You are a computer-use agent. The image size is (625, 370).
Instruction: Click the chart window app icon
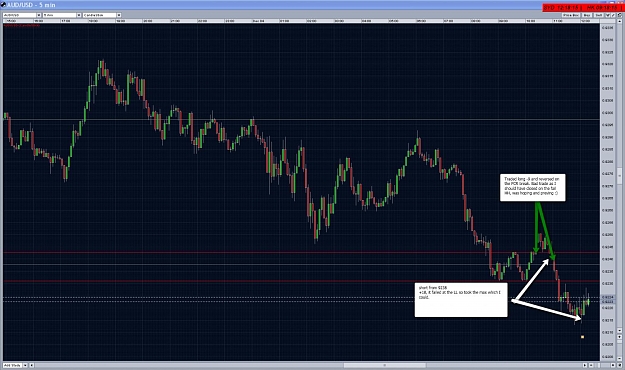[3, 5]
